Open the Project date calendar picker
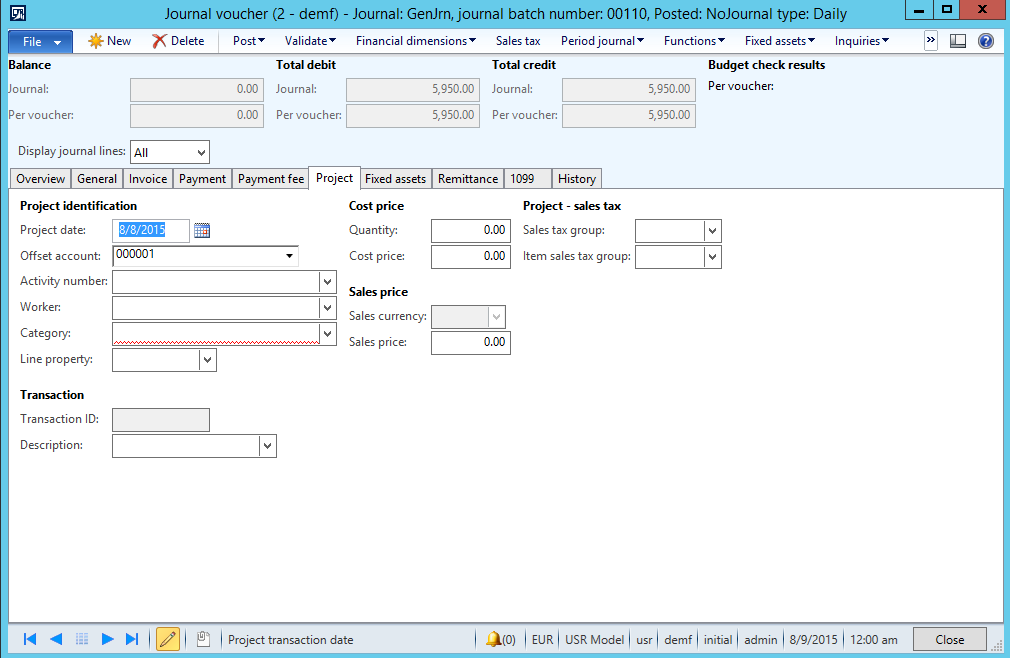 pos(202,230)
